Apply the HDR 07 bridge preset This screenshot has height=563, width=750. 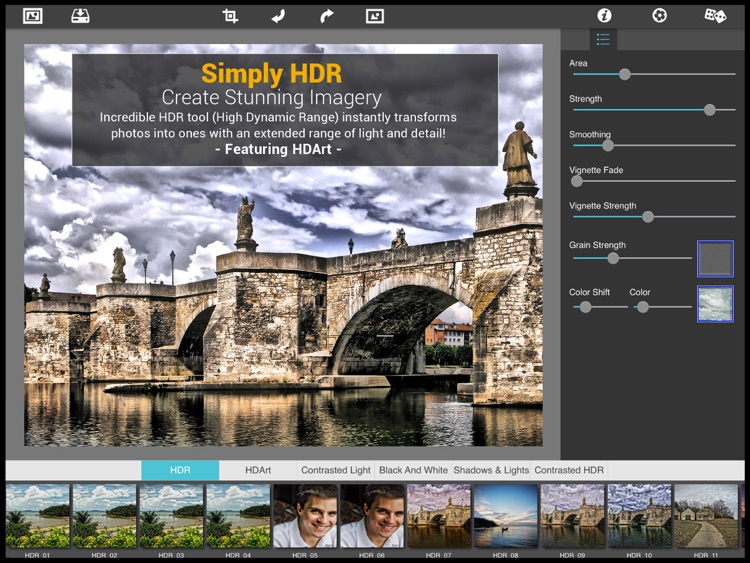[439, 516]
